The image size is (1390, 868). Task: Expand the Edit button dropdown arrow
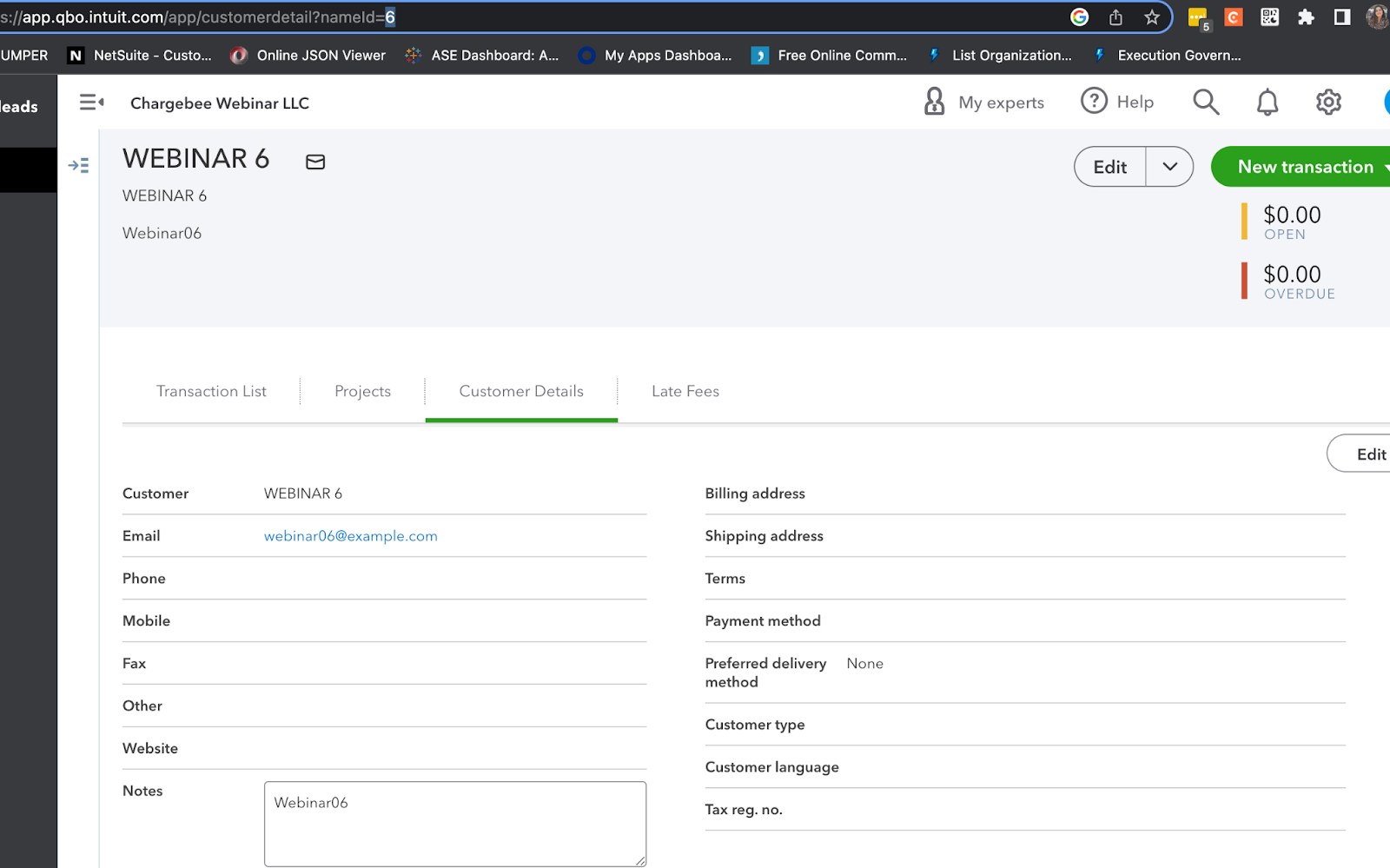pos(1170,167)
